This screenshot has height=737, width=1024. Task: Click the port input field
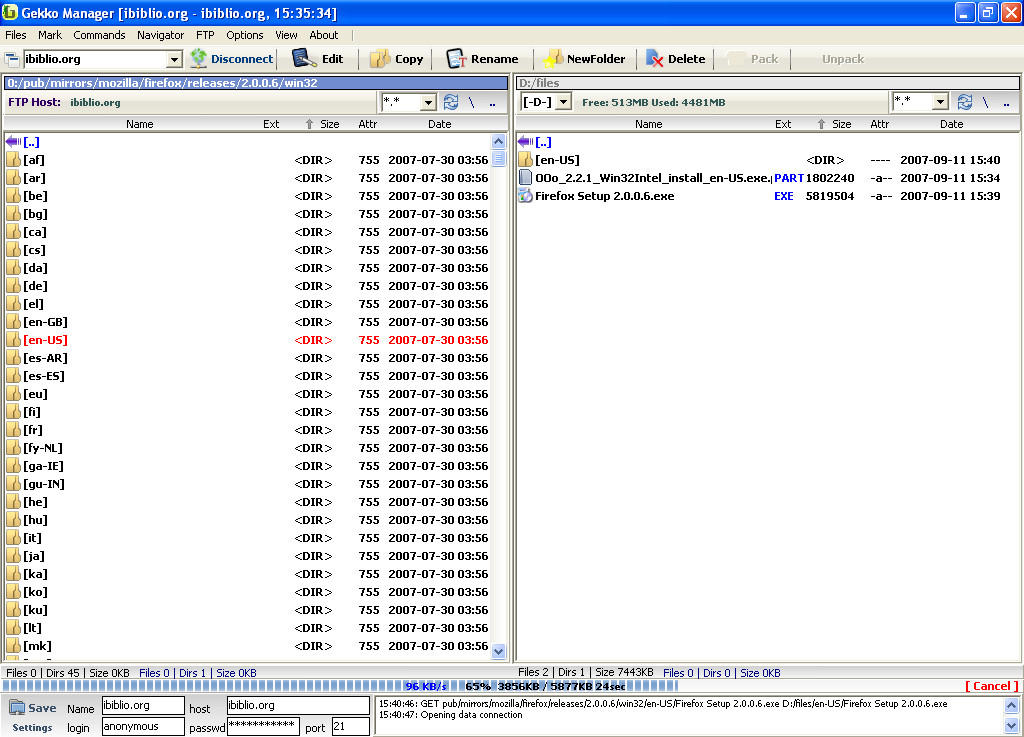[x=351, y=727]
